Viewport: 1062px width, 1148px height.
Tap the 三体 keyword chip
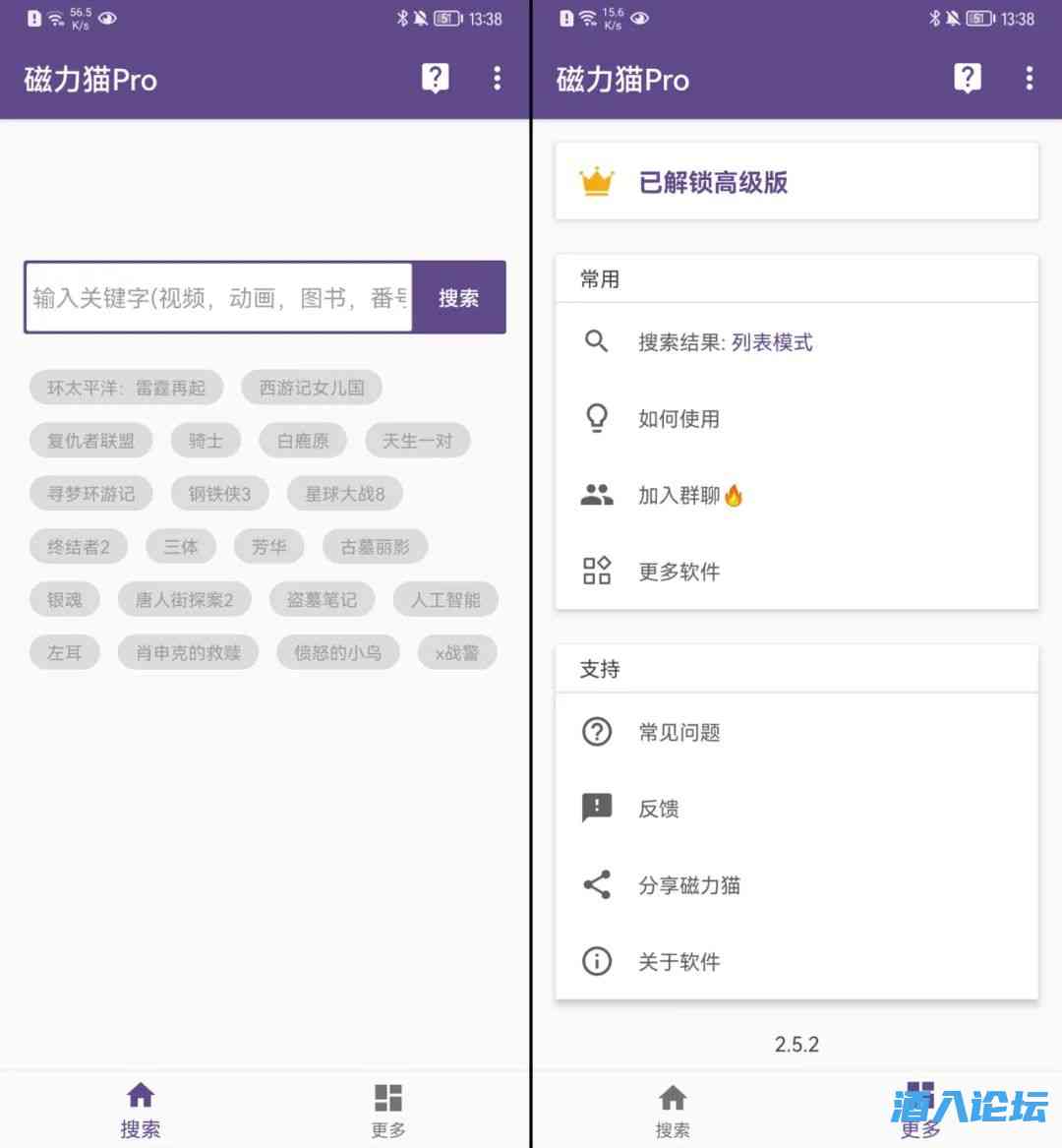coord(180,547)
